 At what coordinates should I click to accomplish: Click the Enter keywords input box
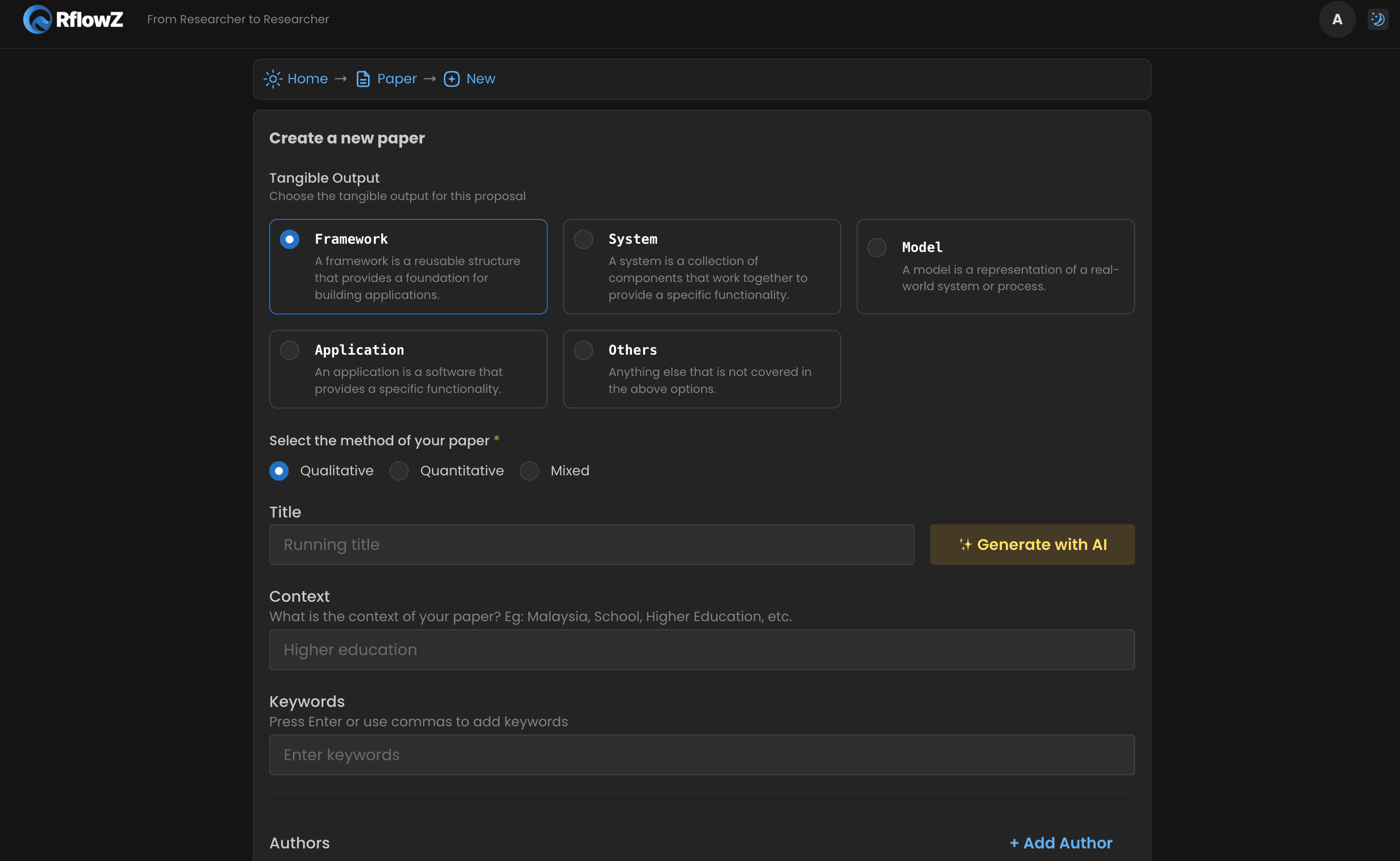701,754
